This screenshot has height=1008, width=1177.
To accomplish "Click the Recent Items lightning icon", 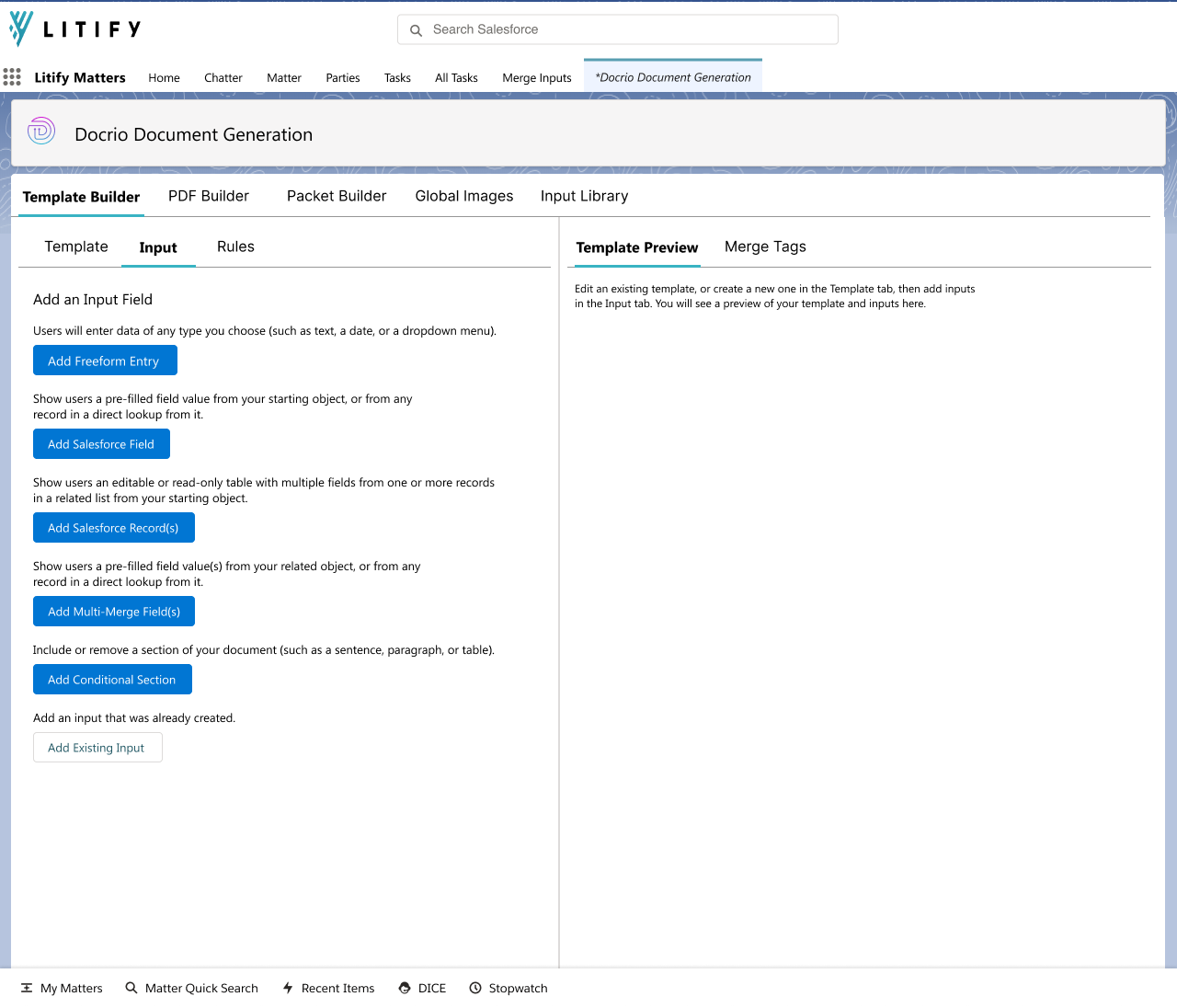I will (x=288, y=988).
